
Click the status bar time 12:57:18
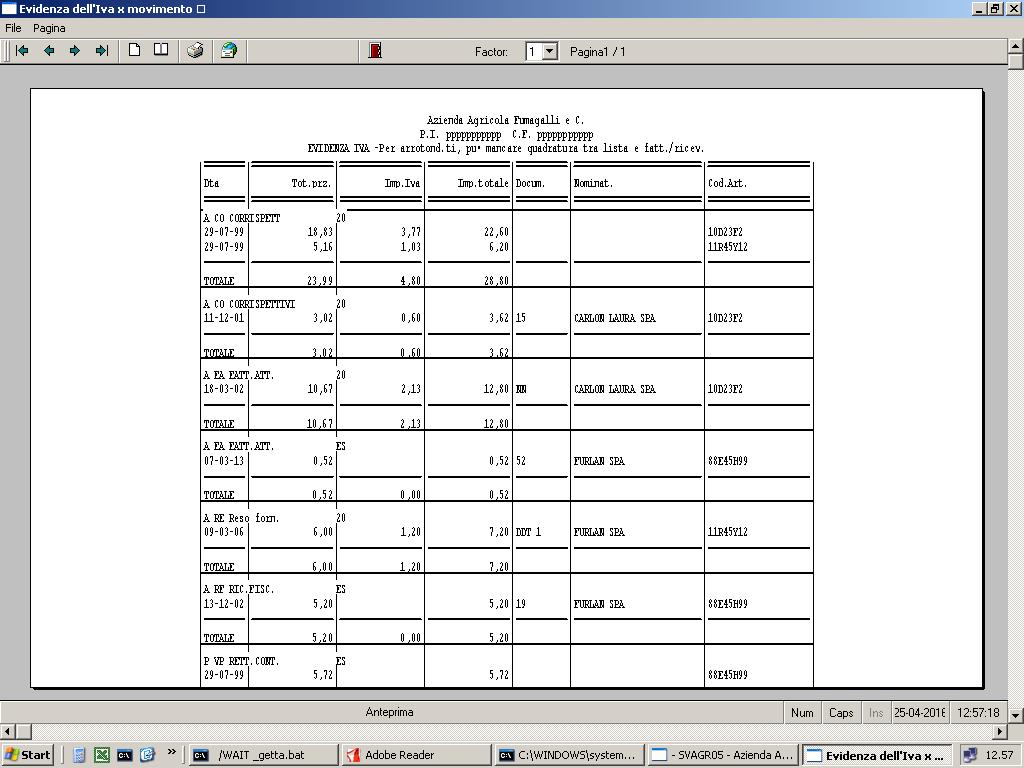[x=978, y=712]
